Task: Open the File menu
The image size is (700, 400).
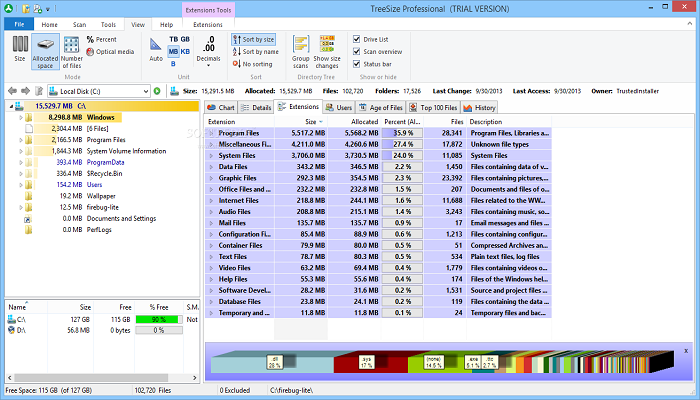Action: (19, 25)
